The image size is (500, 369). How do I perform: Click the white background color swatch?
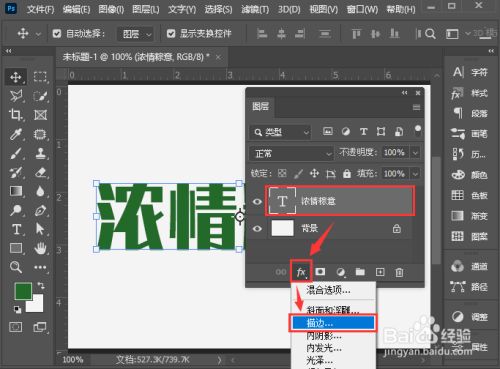(37, 305)
